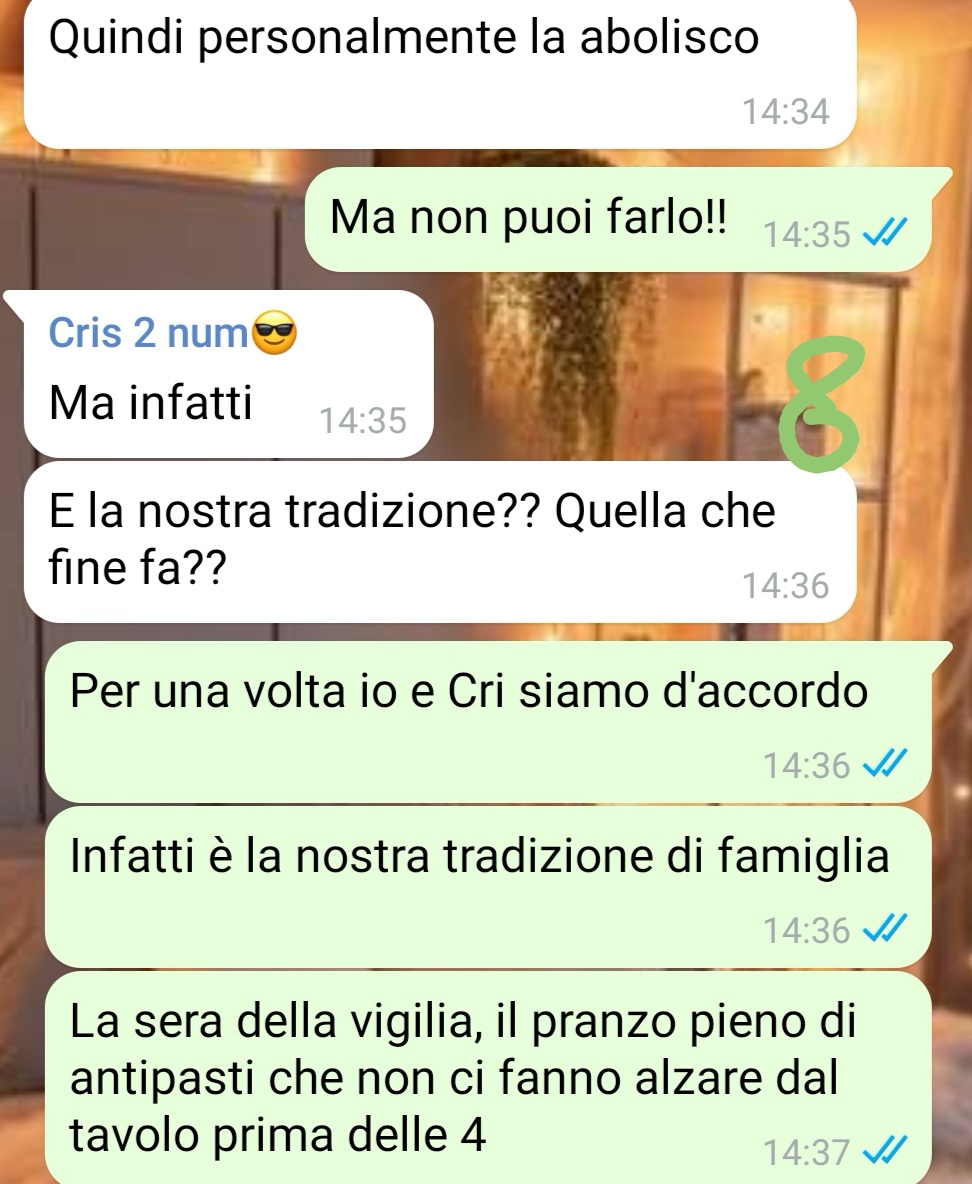The image size is (972, 1184).
Task: Tap the chat wallpaper between message bubbles
Action: 604,362
